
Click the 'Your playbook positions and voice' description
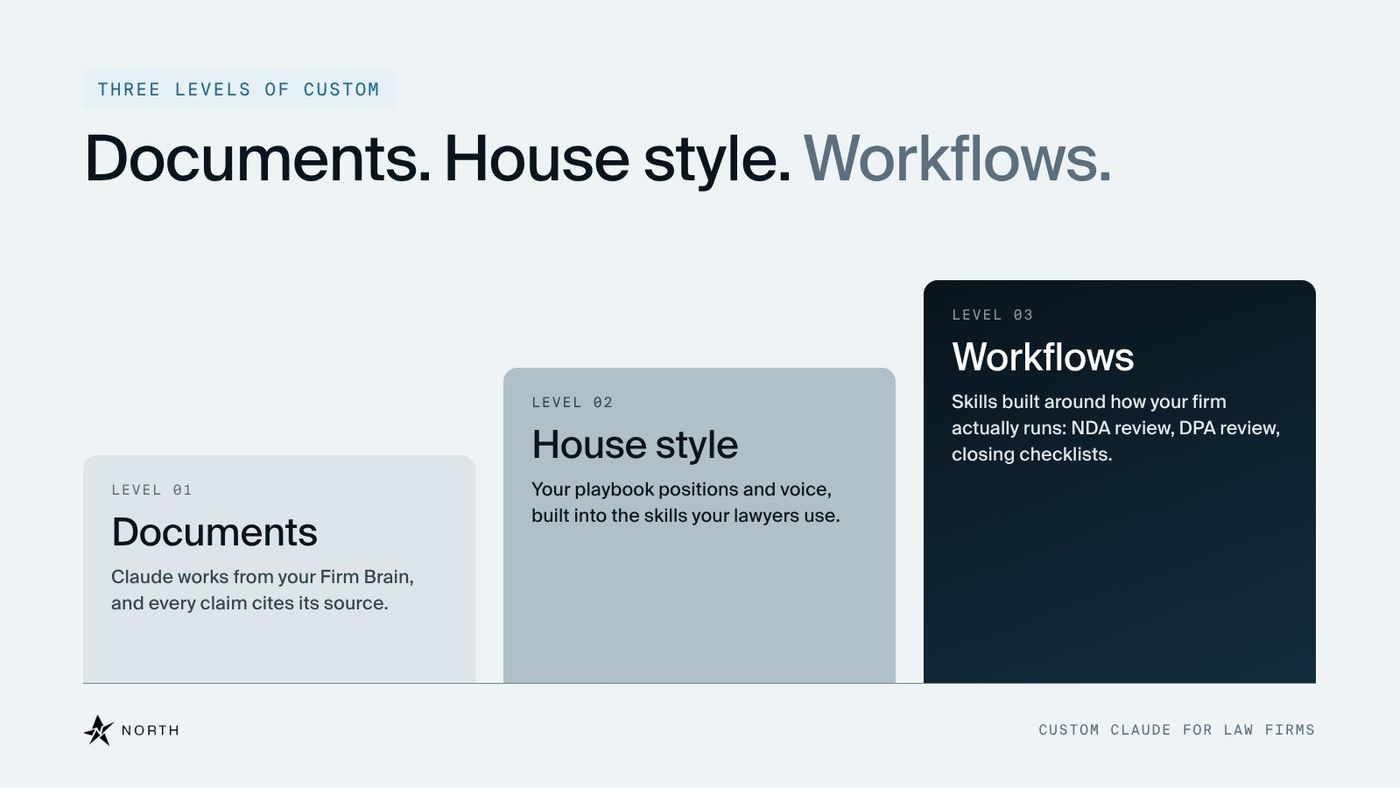(x=685, y=502)
